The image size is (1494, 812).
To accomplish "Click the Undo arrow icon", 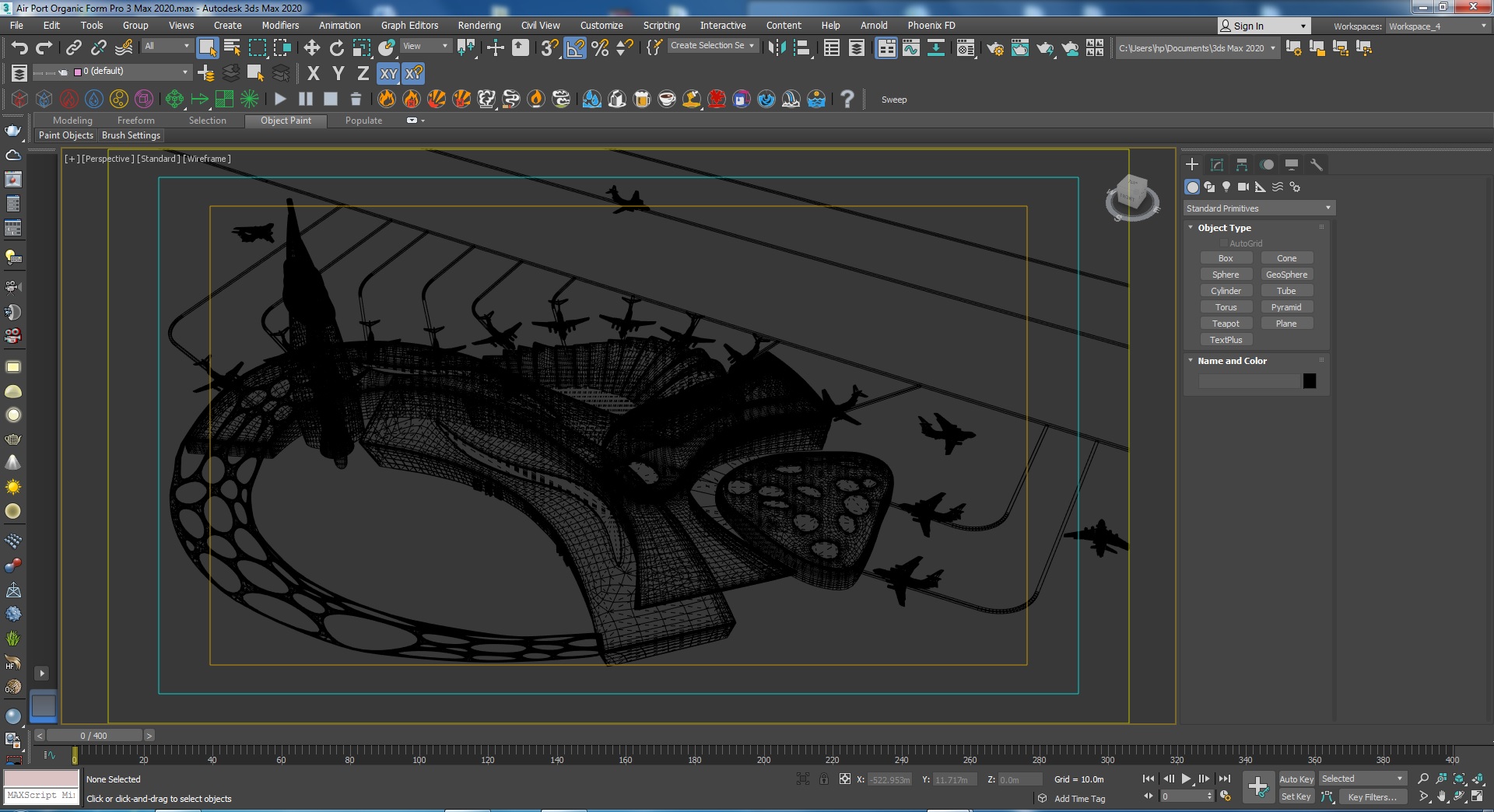I will point(19,48).
